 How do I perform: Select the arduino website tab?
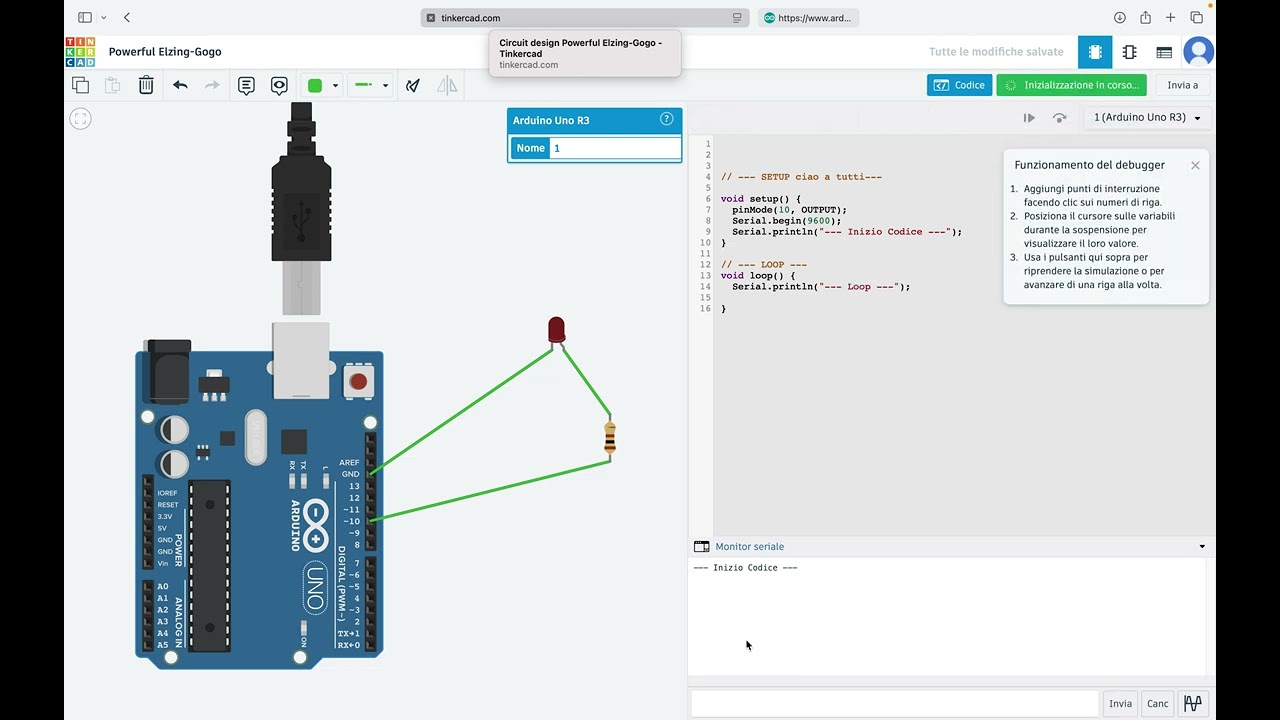(808, 18)
